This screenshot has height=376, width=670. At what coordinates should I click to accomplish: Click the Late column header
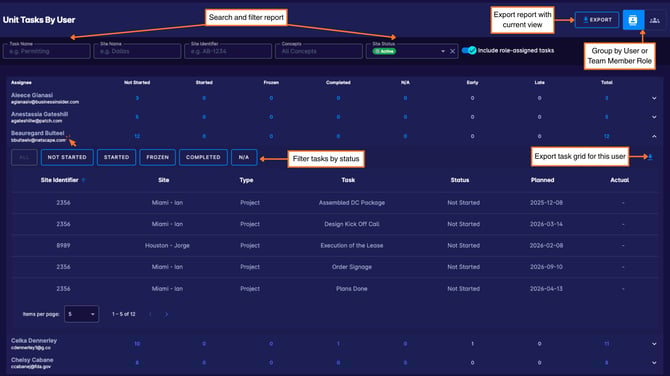[539, 82]
